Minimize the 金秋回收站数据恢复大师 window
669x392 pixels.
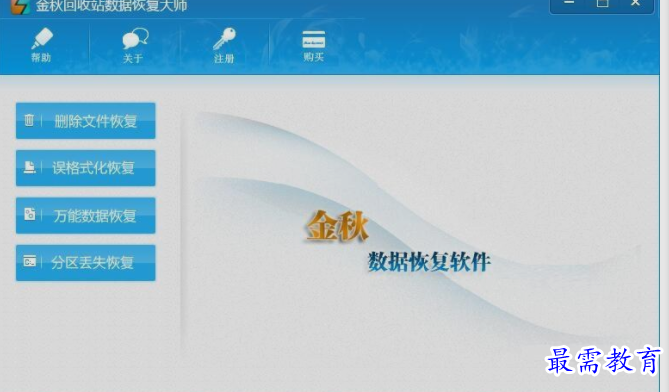click(x=569, y=4)
